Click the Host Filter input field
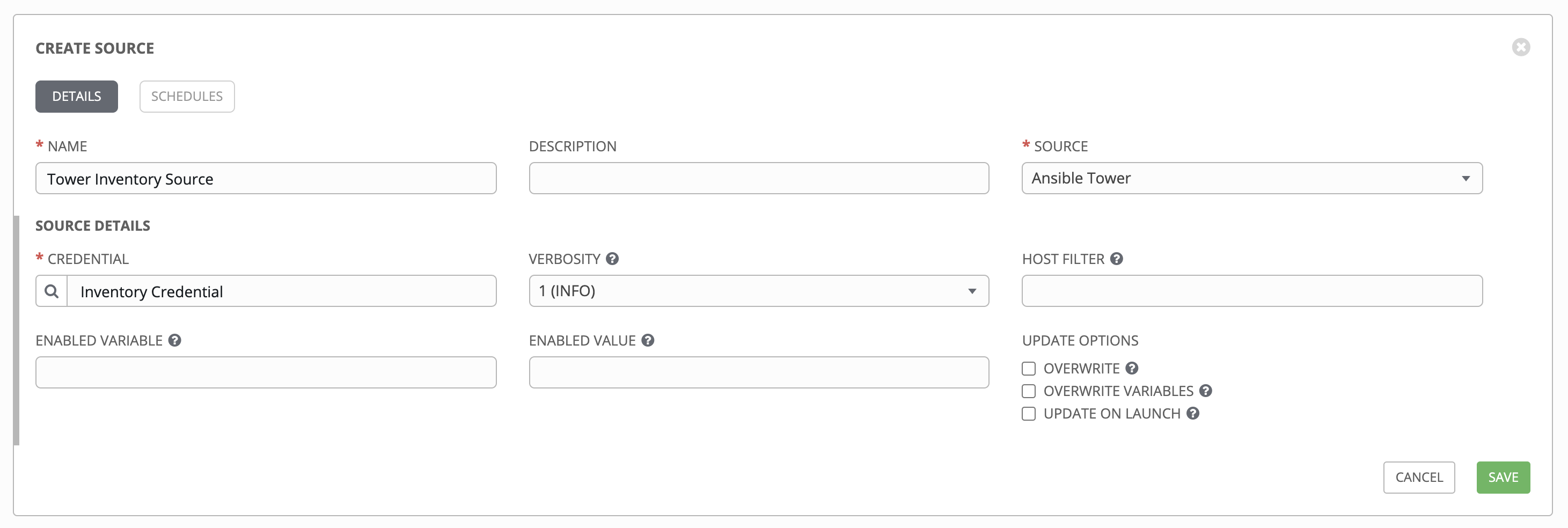1568x528 pixels. coord(1252,291)
